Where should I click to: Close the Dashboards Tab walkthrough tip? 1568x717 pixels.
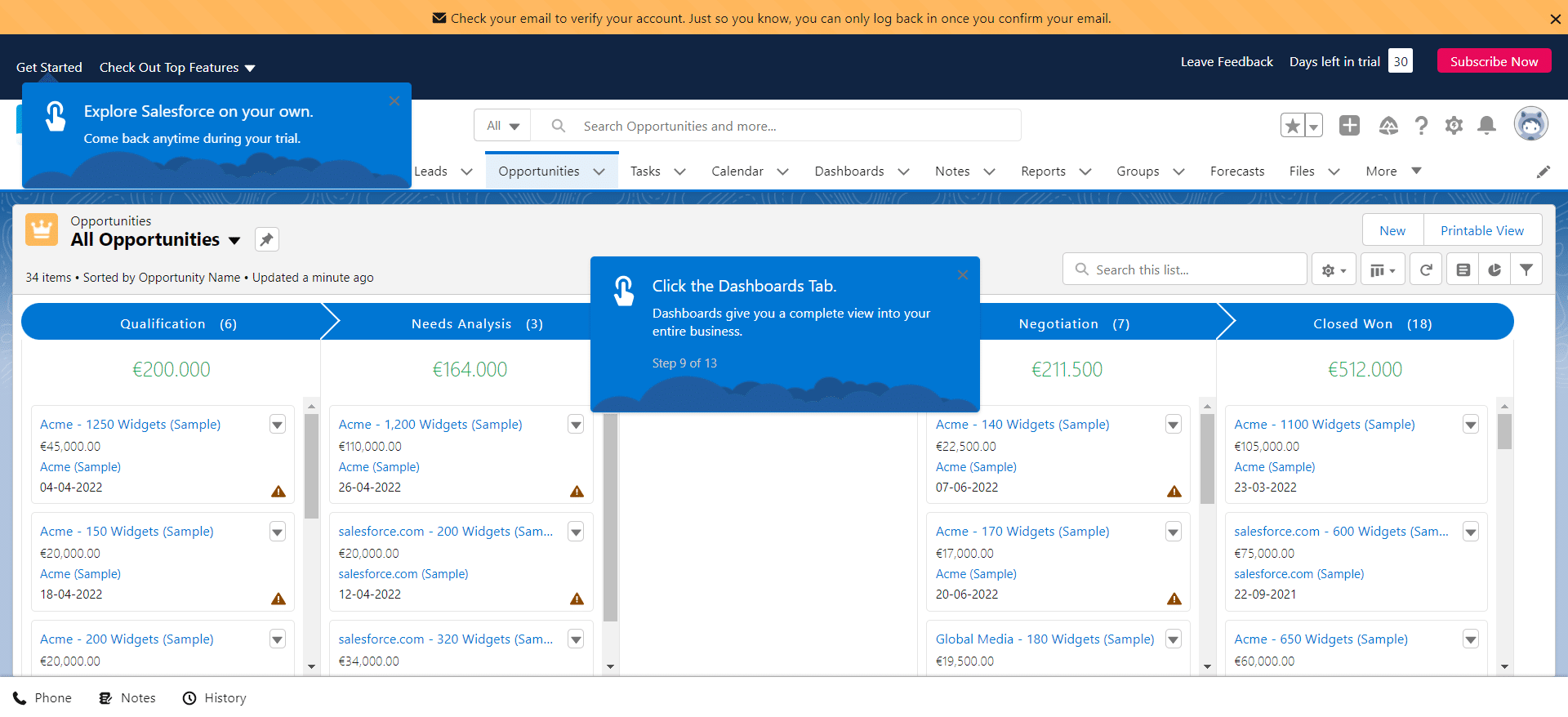pyautogui.click(x=963, y=275)
